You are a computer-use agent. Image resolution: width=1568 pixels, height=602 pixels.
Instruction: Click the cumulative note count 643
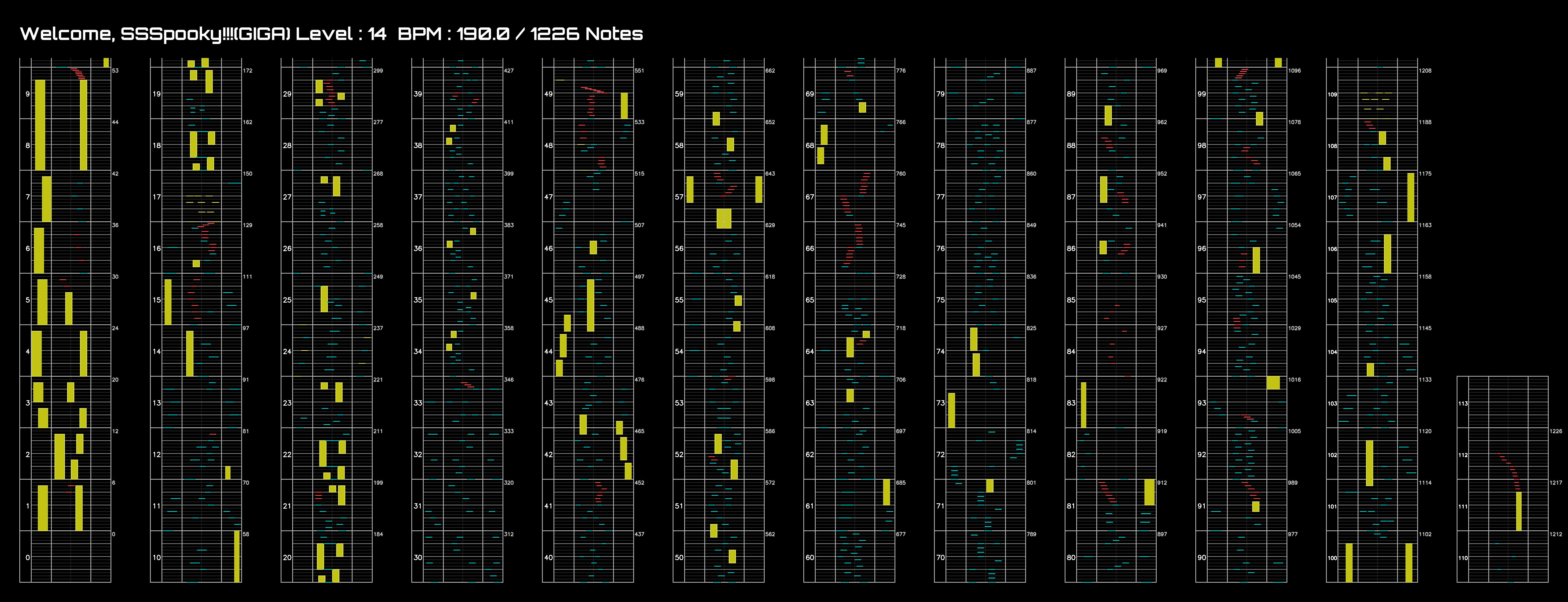(x=770, y=174)
